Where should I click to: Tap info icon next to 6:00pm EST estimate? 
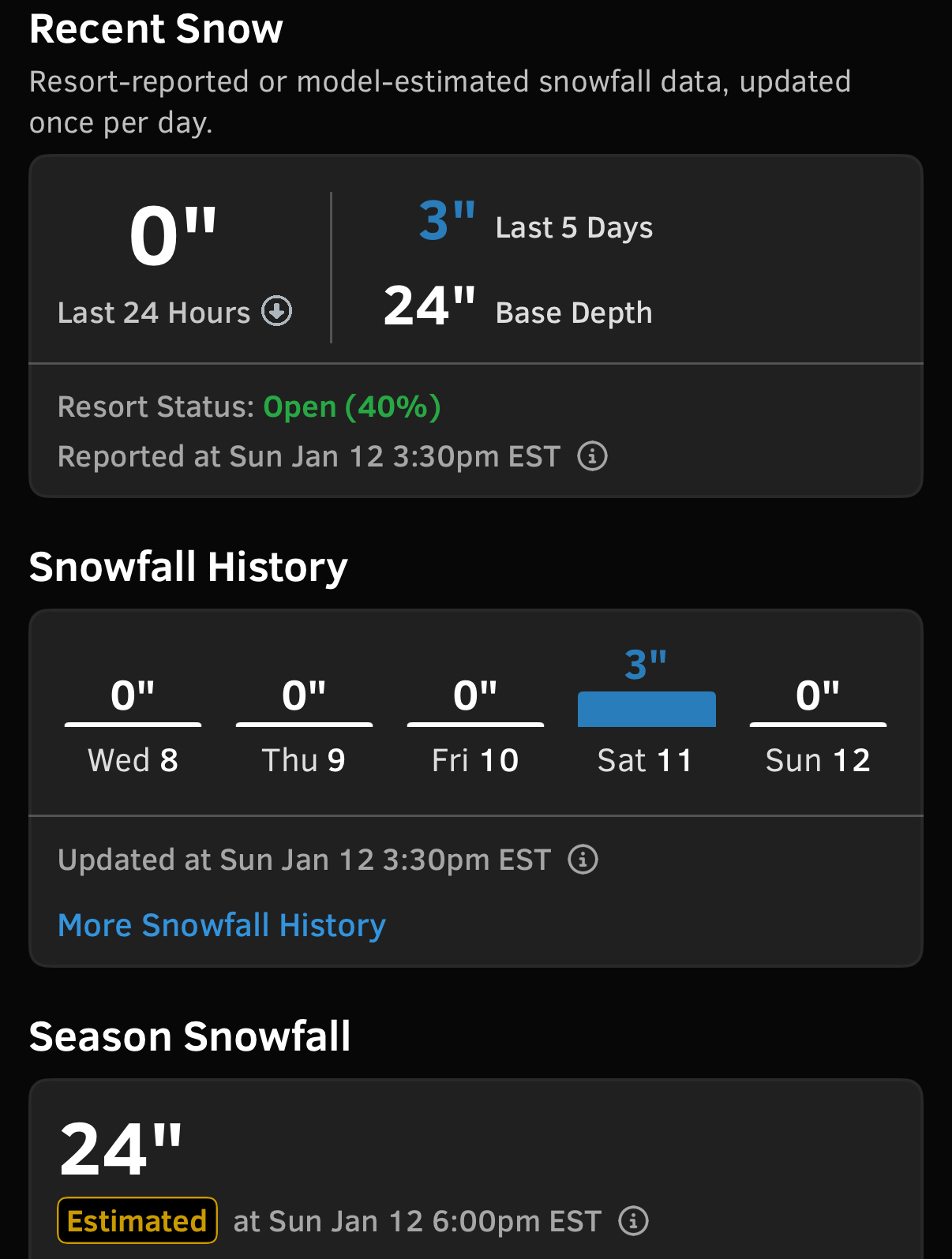(633, 1220)
